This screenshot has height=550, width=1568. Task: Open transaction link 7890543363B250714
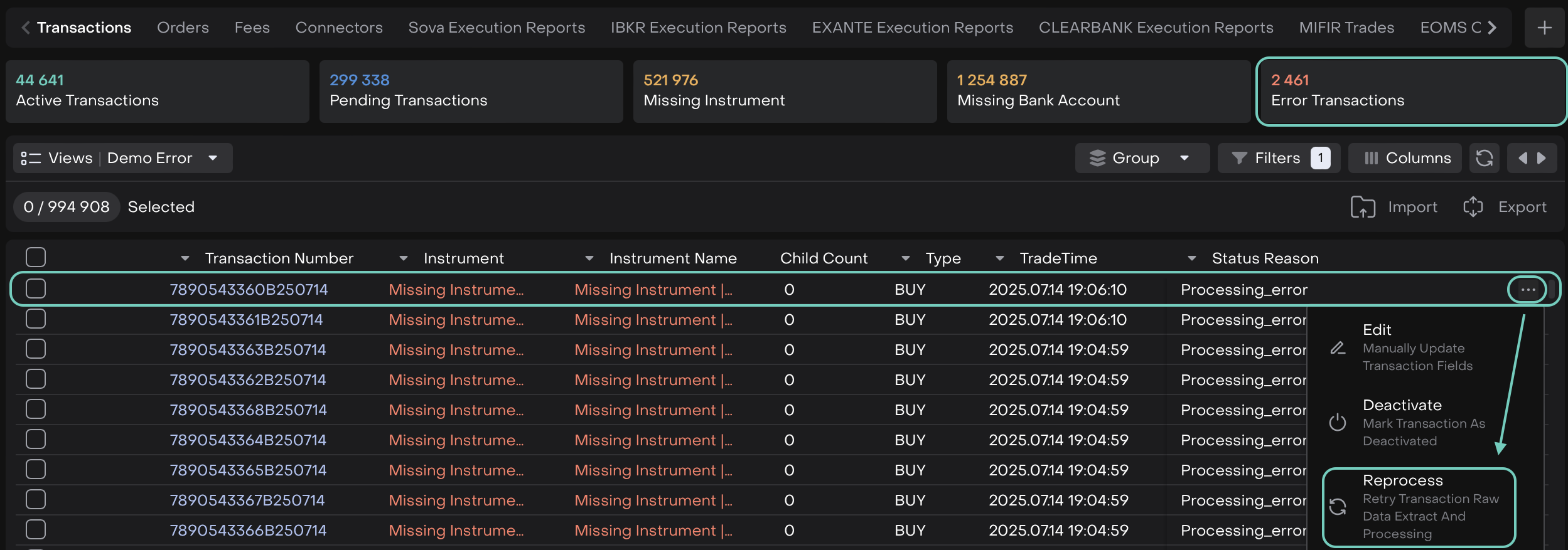[248, 350]
